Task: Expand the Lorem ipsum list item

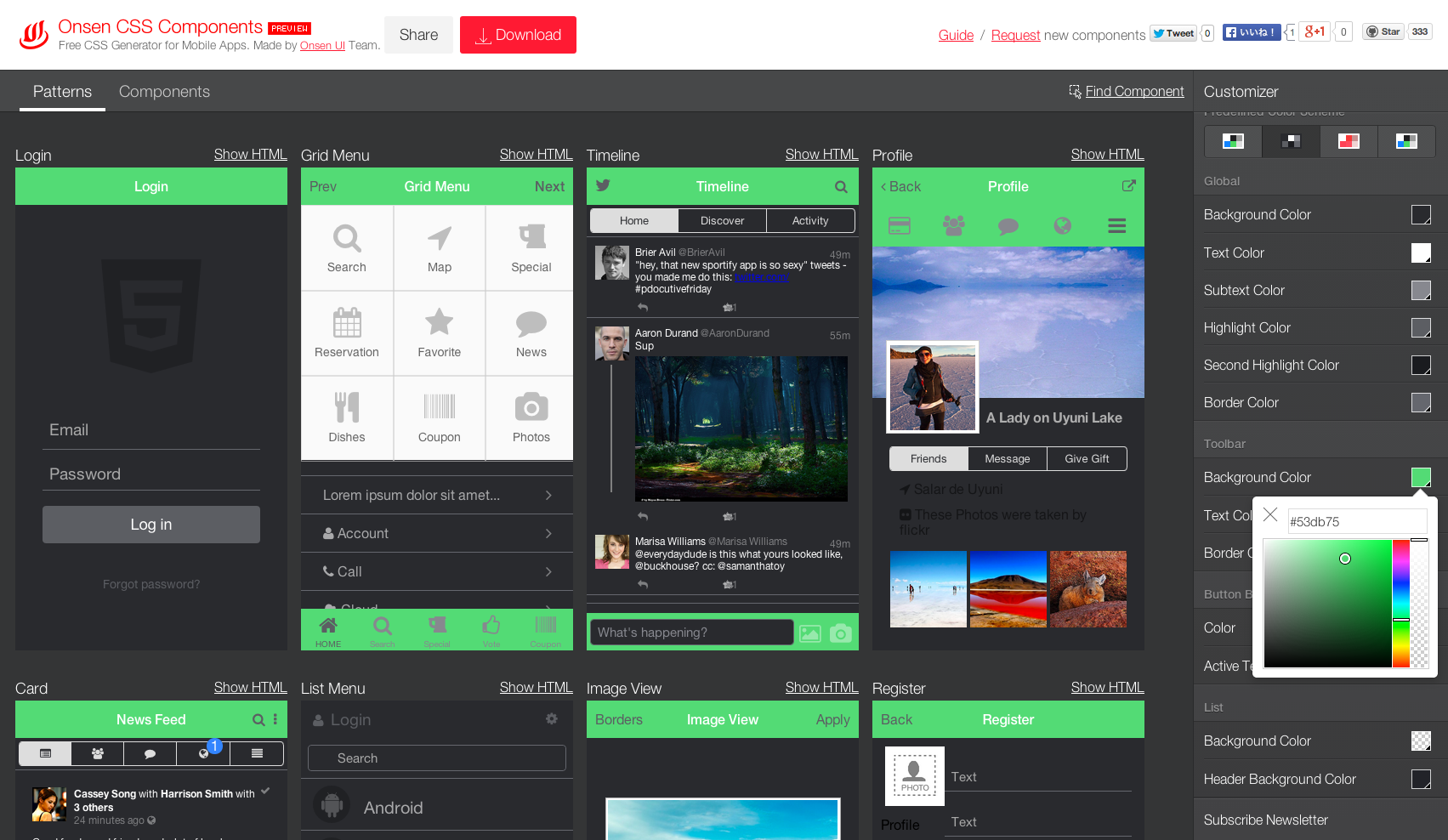Action: coord(548,496)
